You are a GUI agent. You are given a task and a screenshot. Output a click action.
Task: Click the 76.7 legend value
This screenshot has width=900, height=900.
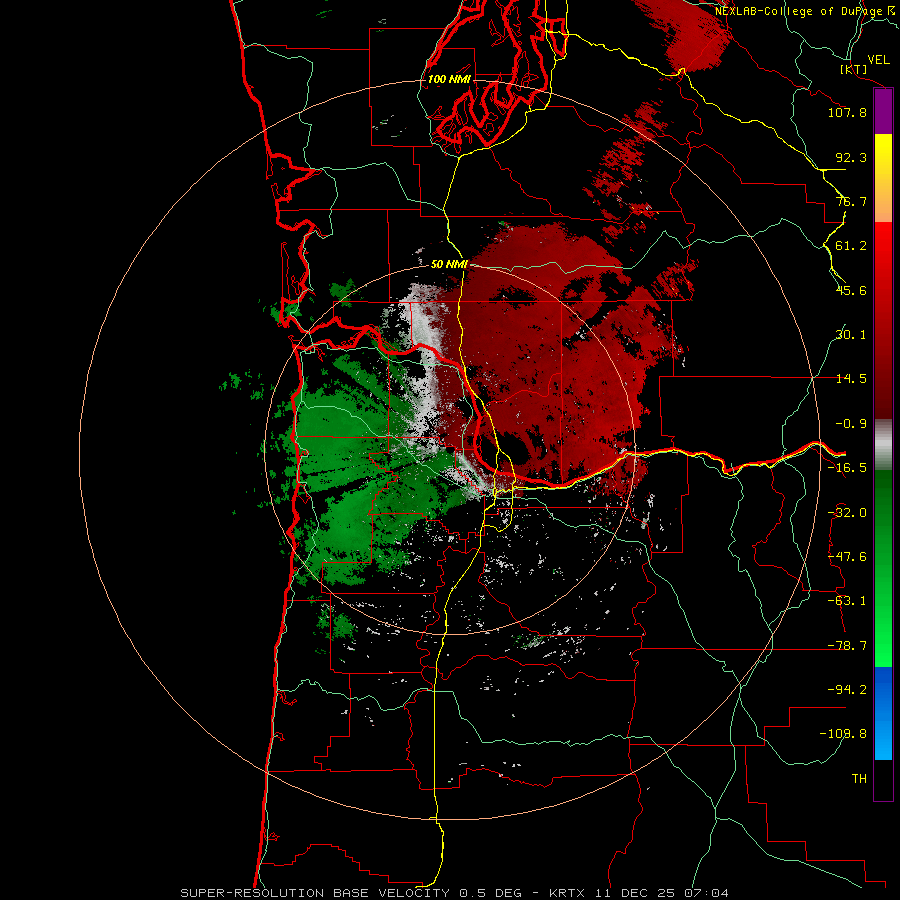tap(851, 201)
